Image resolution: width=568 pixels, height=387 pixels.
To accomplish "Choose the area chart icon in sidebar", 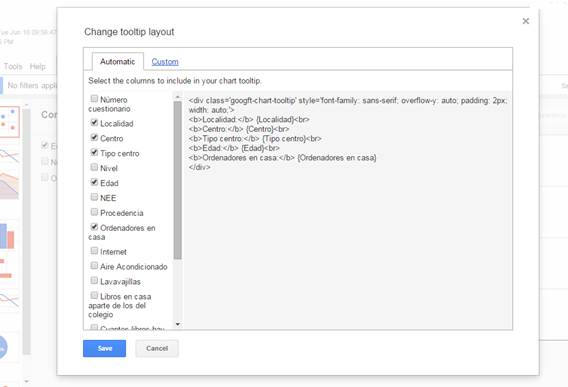I will [x=9, y=186].
